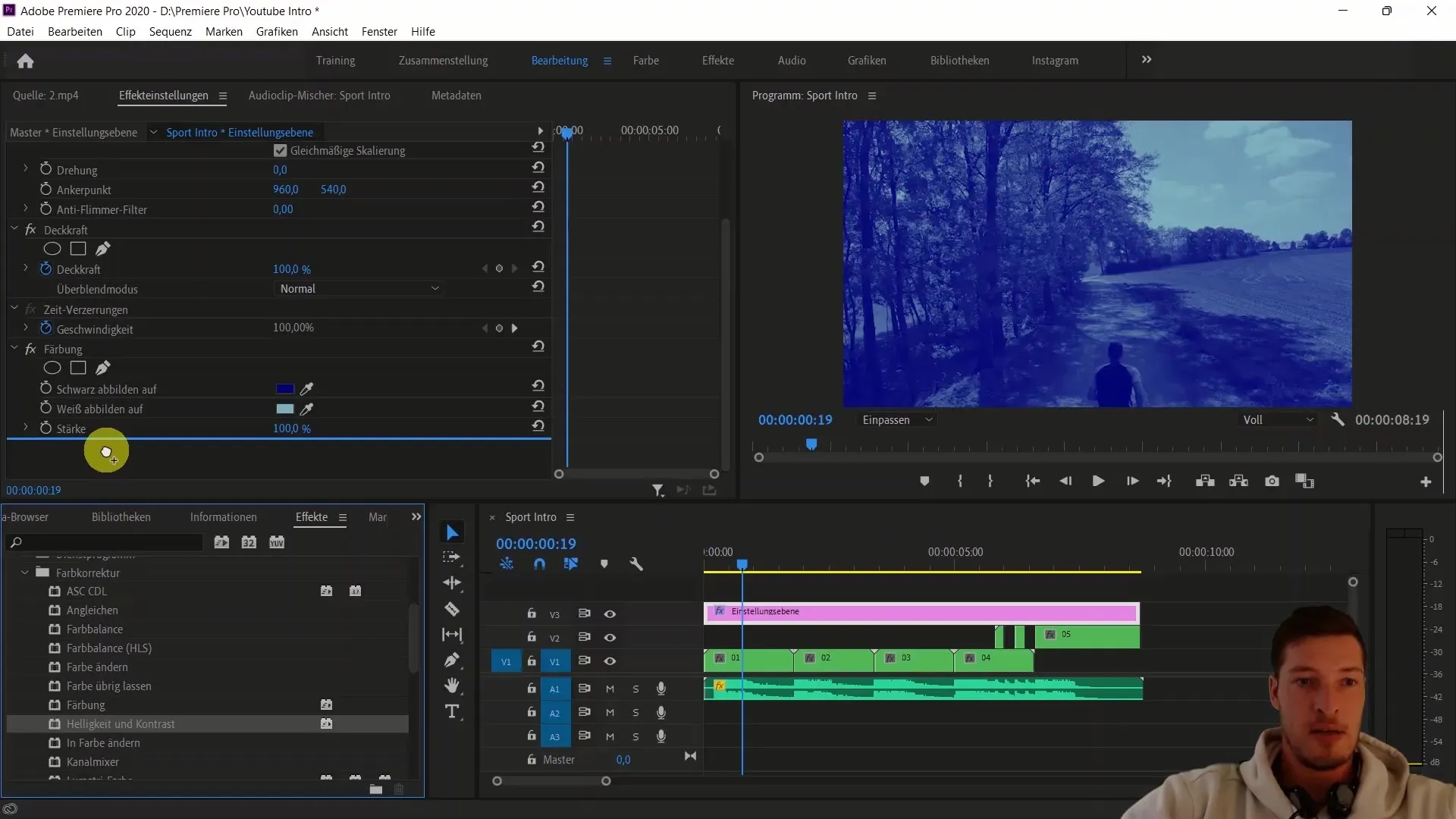Click the Export Frame camera icon
Viewport: 1456px width, 819px height.
(x=1272, y=482)
